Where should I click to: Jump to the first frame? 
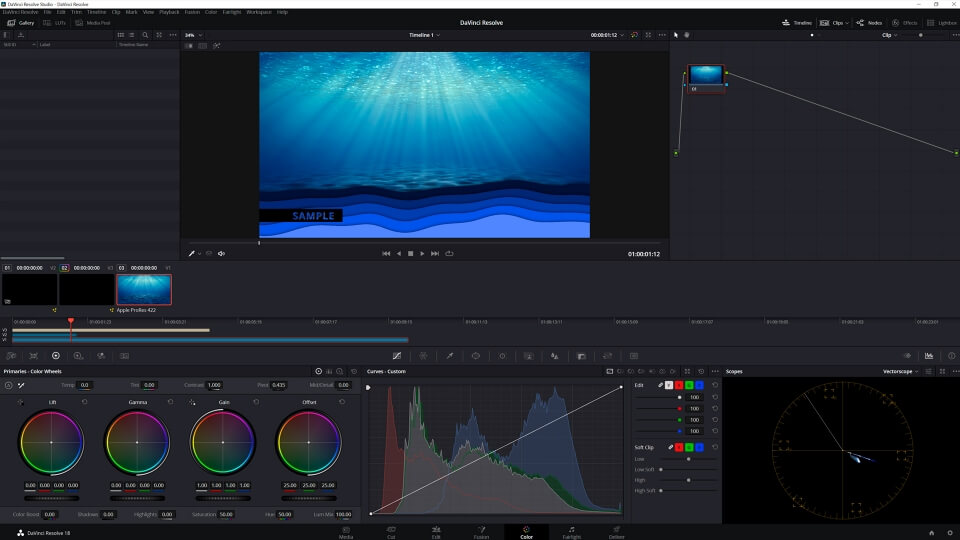click(386, 253)
